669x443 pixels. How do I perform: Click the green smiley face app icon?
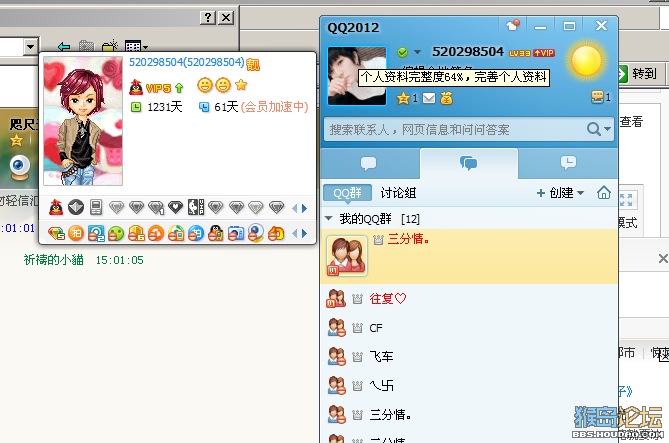pos(116,233)
